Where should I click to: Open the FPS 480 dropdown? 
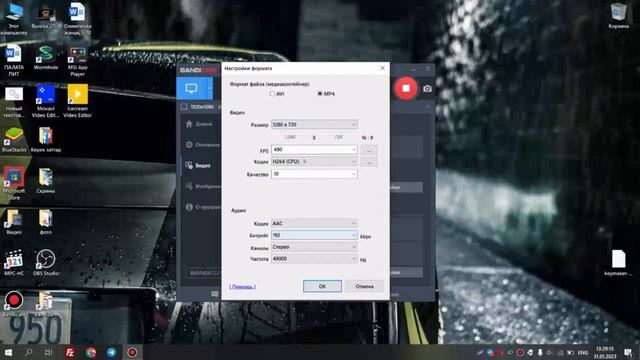coord(314,150)
